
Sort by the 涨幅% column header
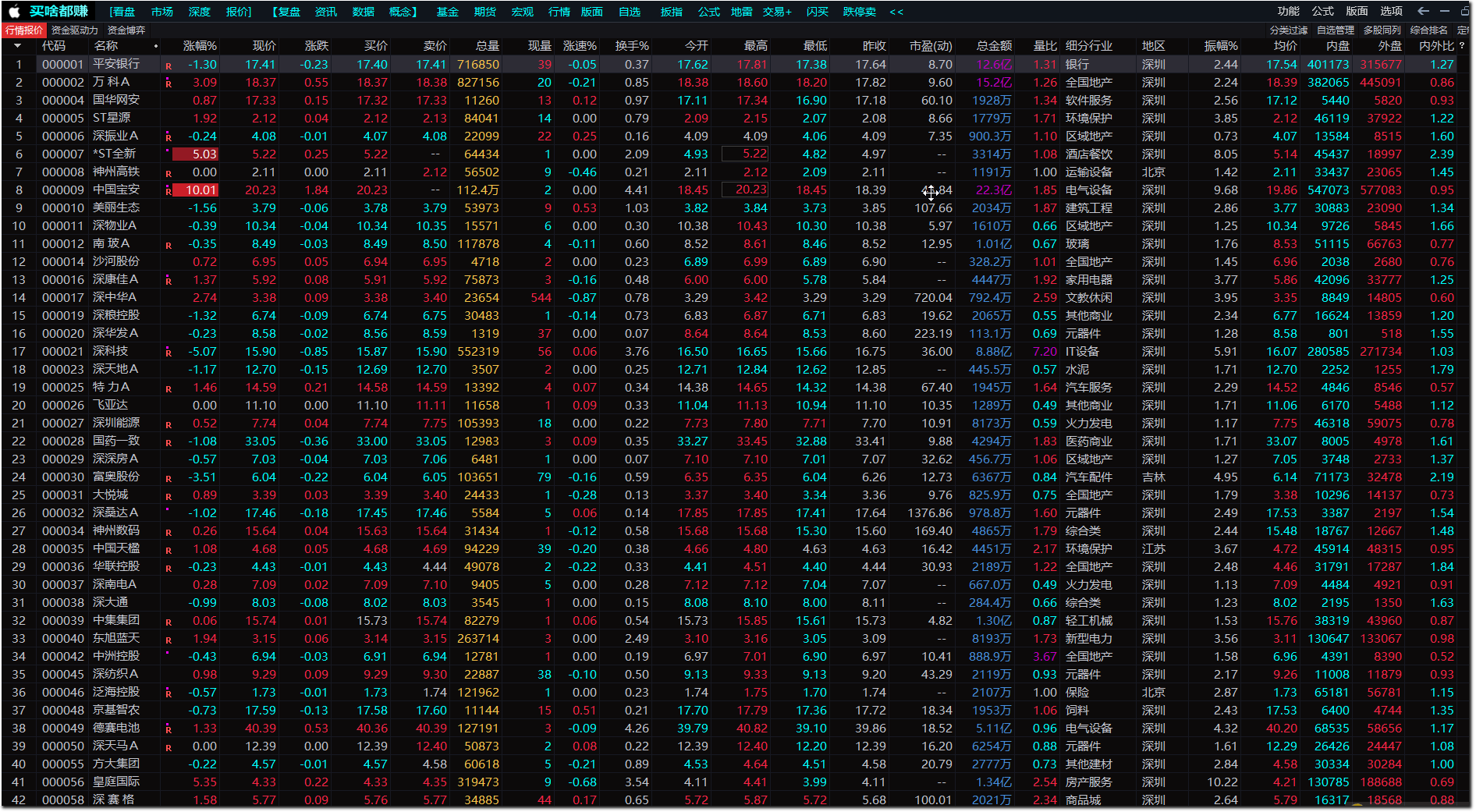tap(200, 46)
